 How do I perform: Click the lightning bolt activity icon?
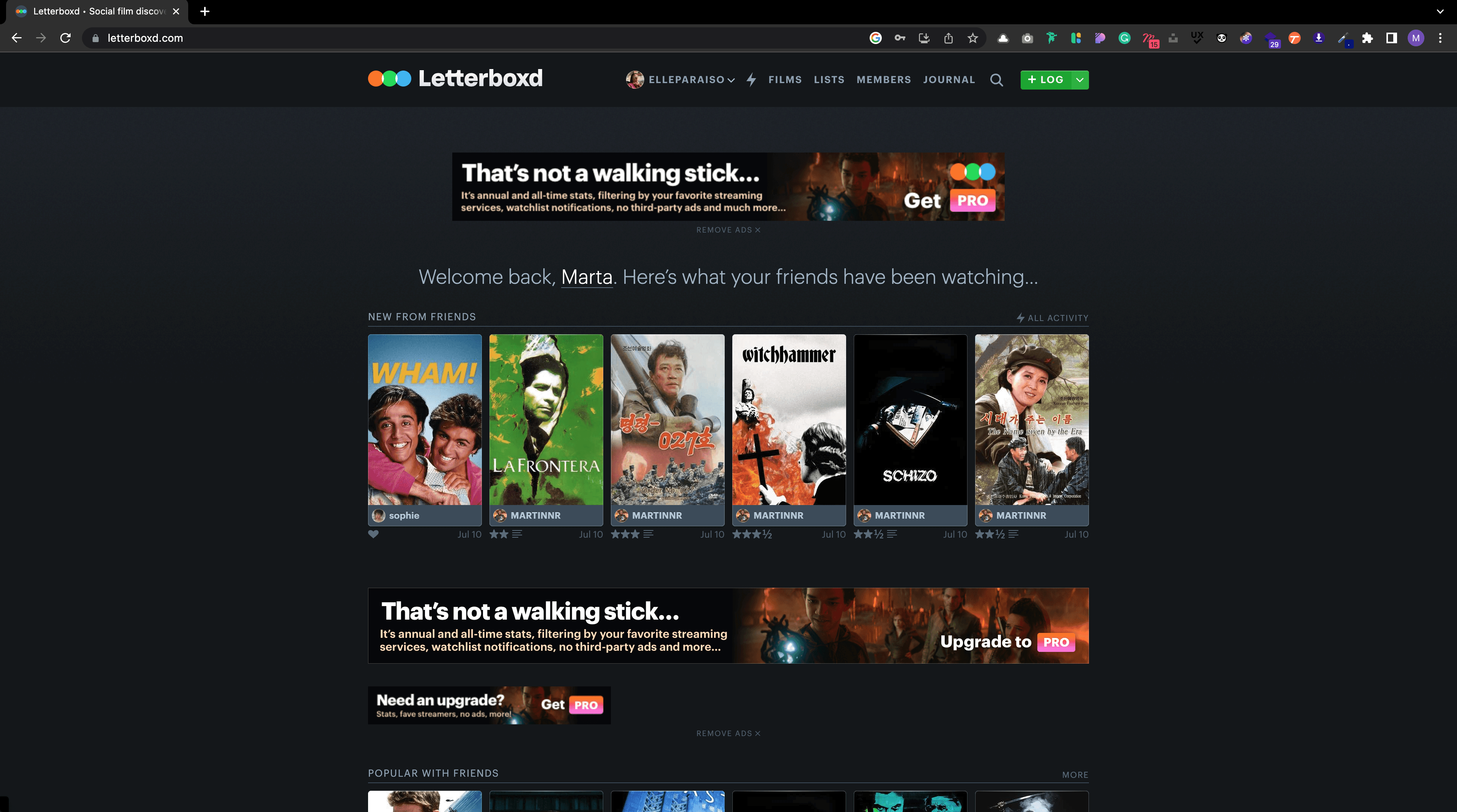click(751, 80)
